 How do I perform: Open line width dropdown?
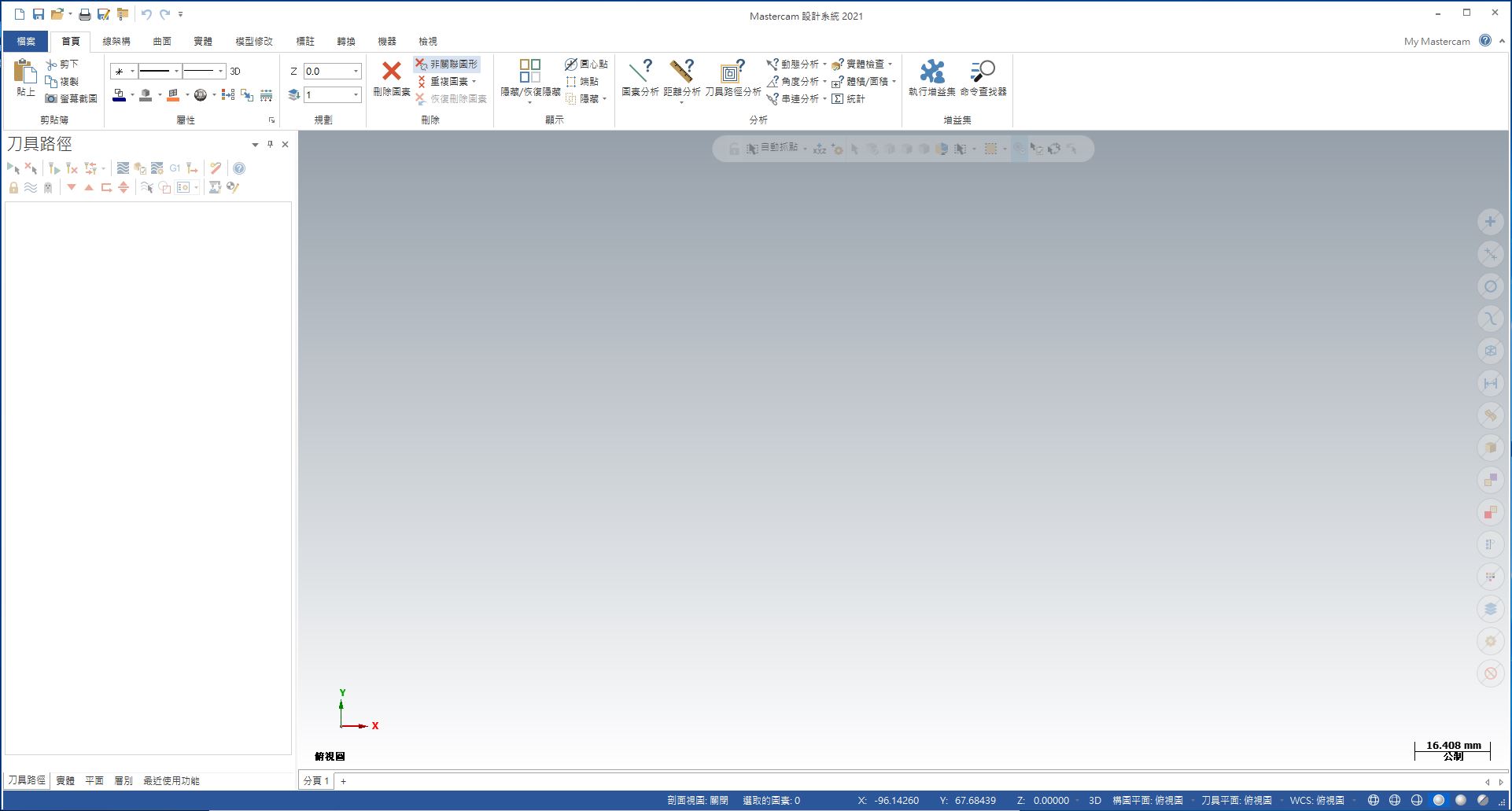click(220, 71)
